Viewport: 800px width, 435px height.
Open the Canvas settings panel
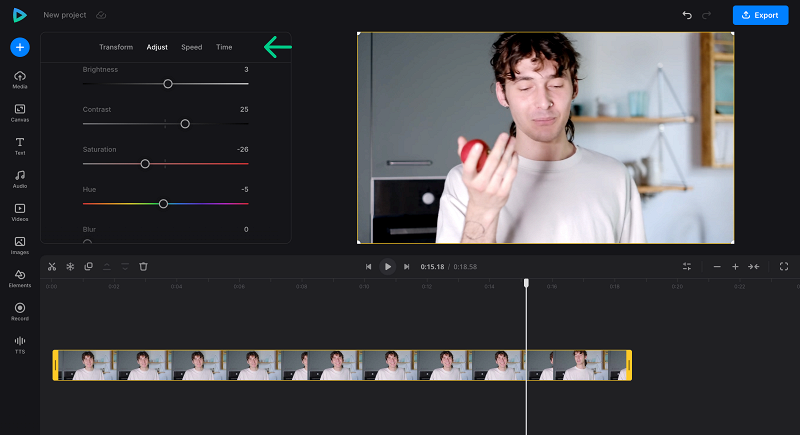coord(20,113)
